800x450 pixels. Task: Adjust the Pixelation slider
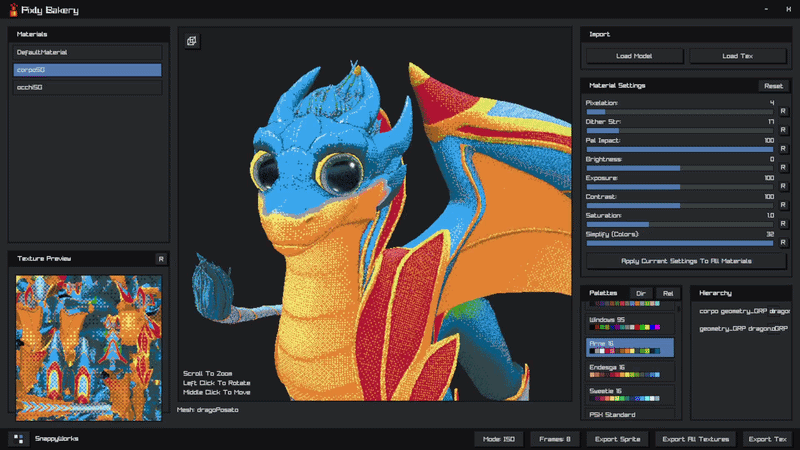[680, 112]
